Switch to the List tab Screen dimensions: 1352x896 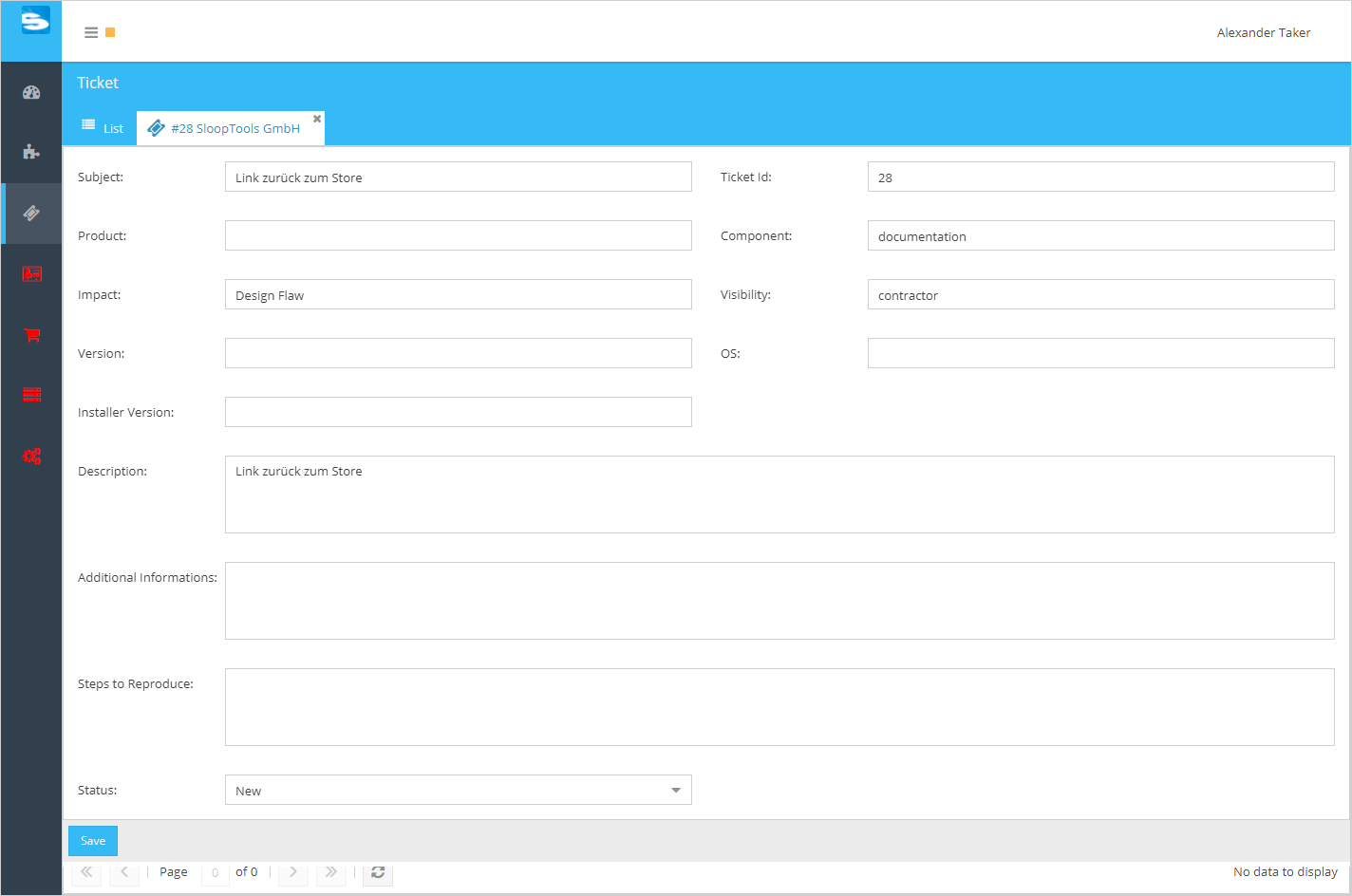pyautogui.click(x=102, y=128)
